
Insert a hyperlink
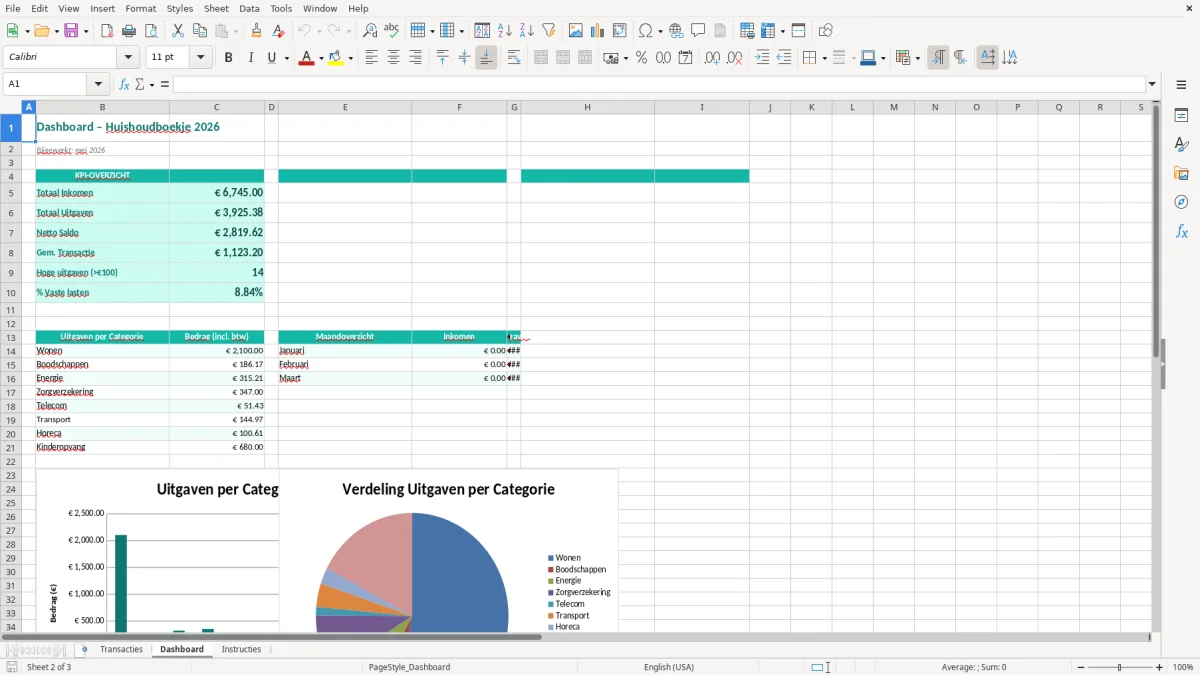(676, 31)
